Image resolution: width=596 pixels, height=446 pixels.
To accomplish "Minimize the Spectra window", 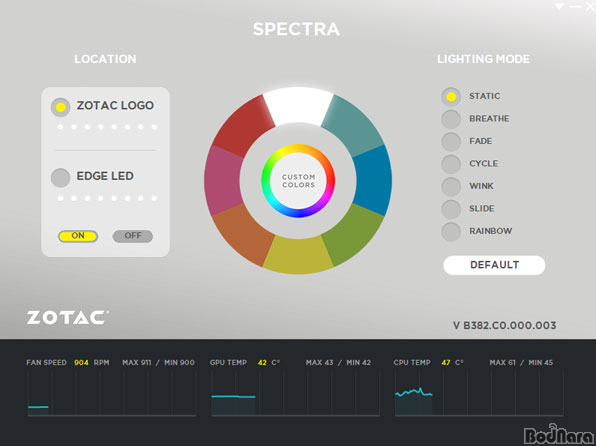I will (x=575, y=6).
